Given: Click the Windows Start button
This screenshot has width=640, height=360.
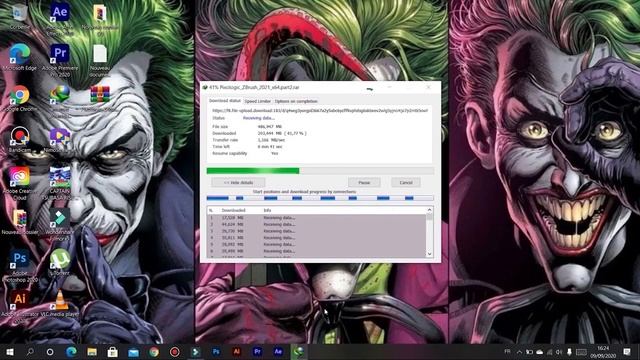Looking at the screenshot, I should click(x=9, y=351).
